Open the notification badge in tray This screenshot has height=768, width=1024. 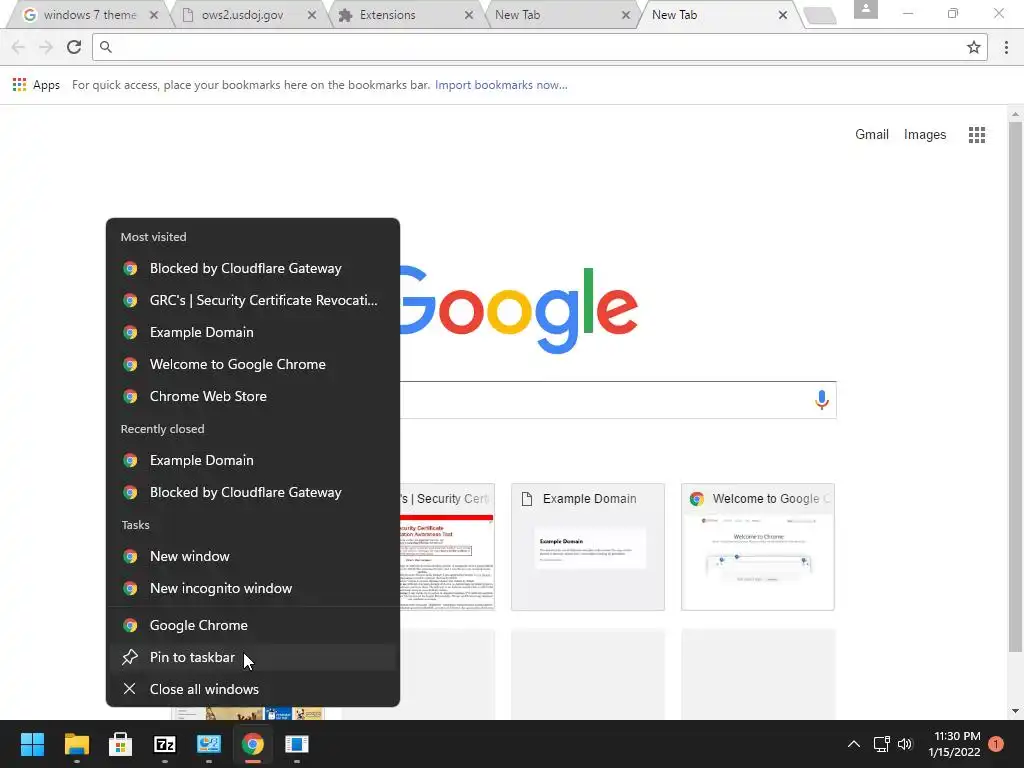pos(996,744)
